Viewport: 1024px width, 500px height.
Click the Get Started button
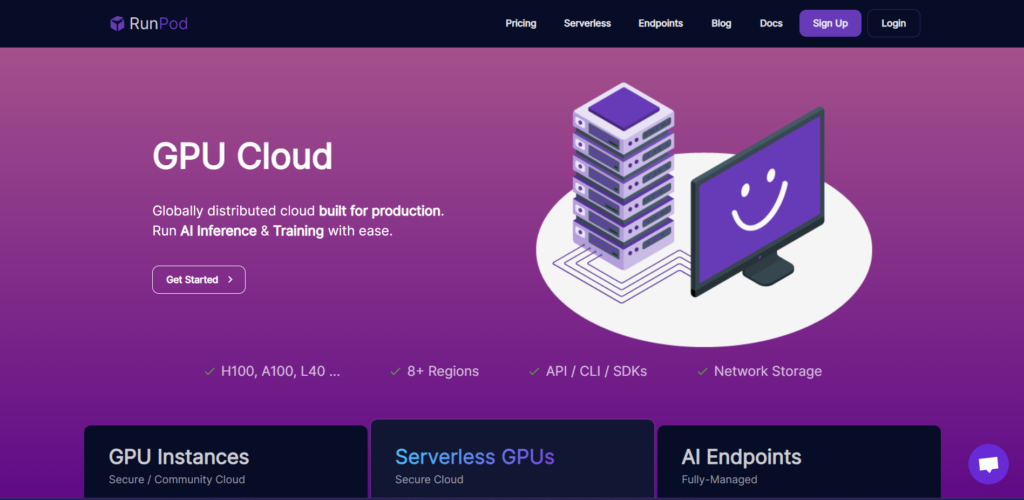[x=199, y=279]
